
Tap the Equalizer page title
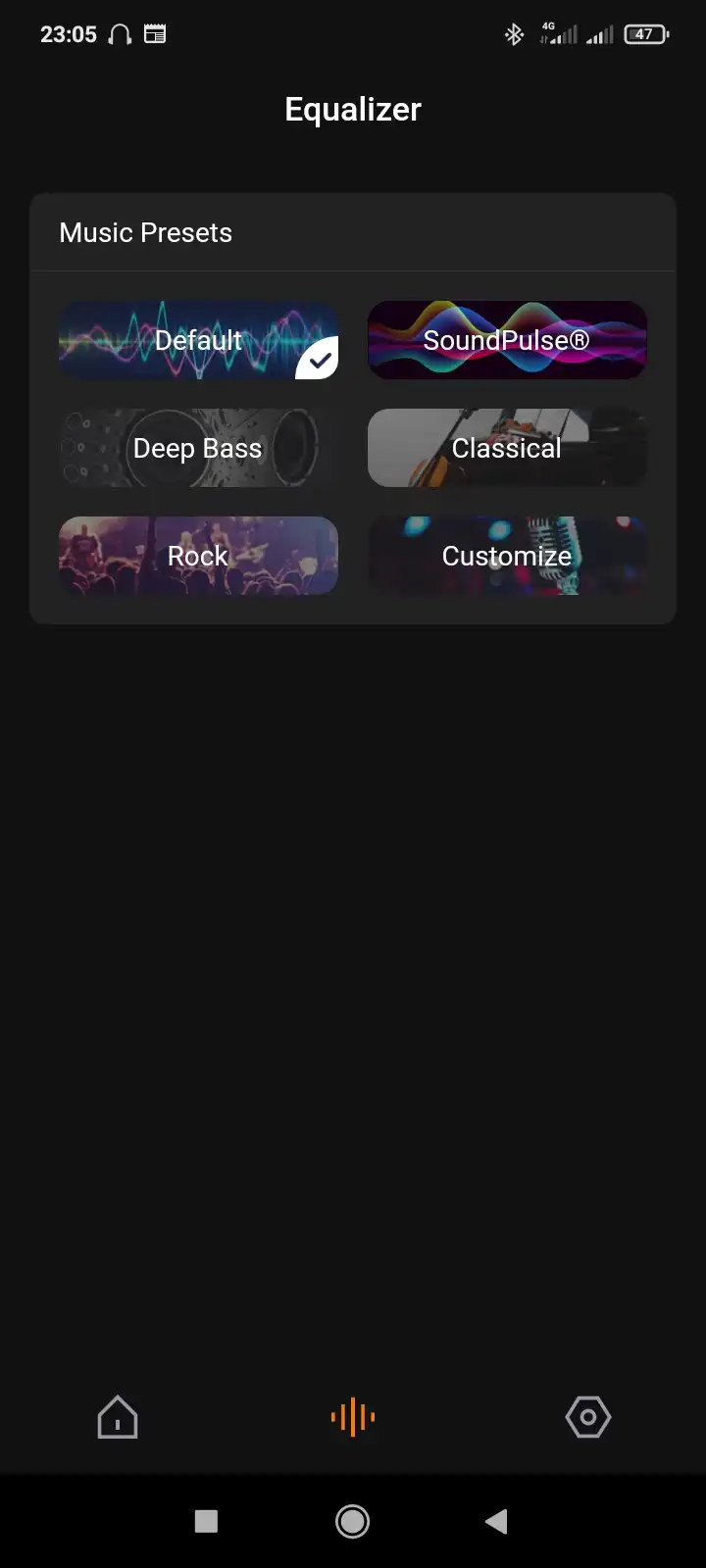tap(353, 109)
